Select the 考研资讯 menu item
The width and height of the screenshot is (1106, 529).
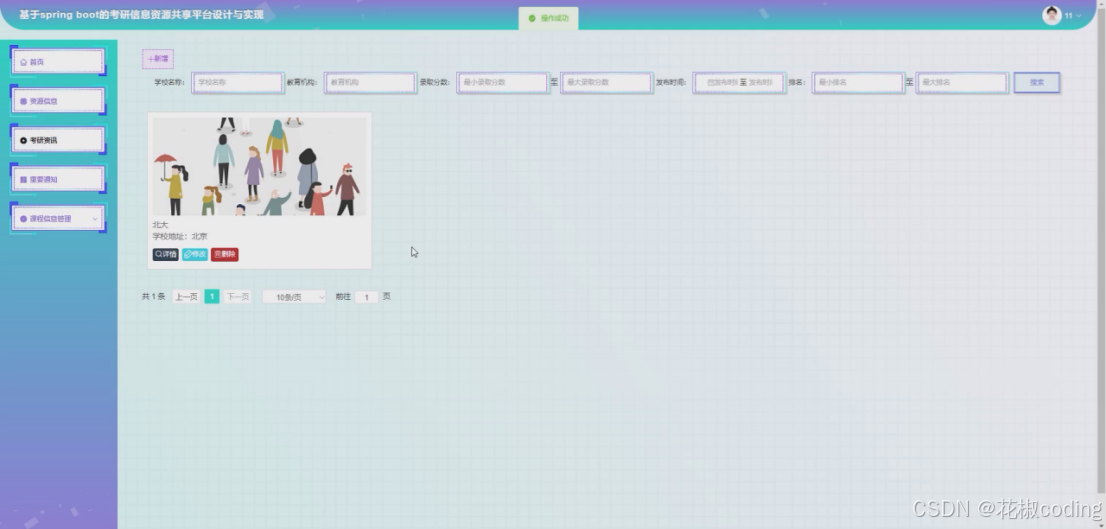pos(58,140)
